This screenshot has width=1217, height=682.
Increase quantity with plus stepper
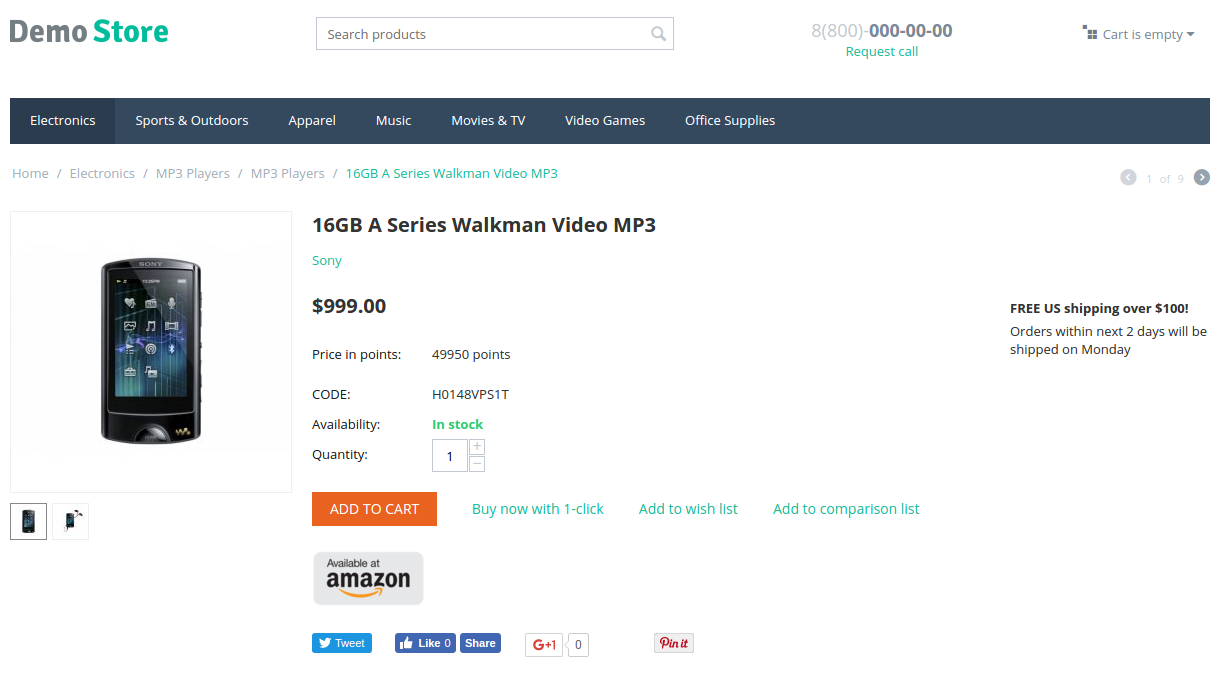[x=477, y=446]
